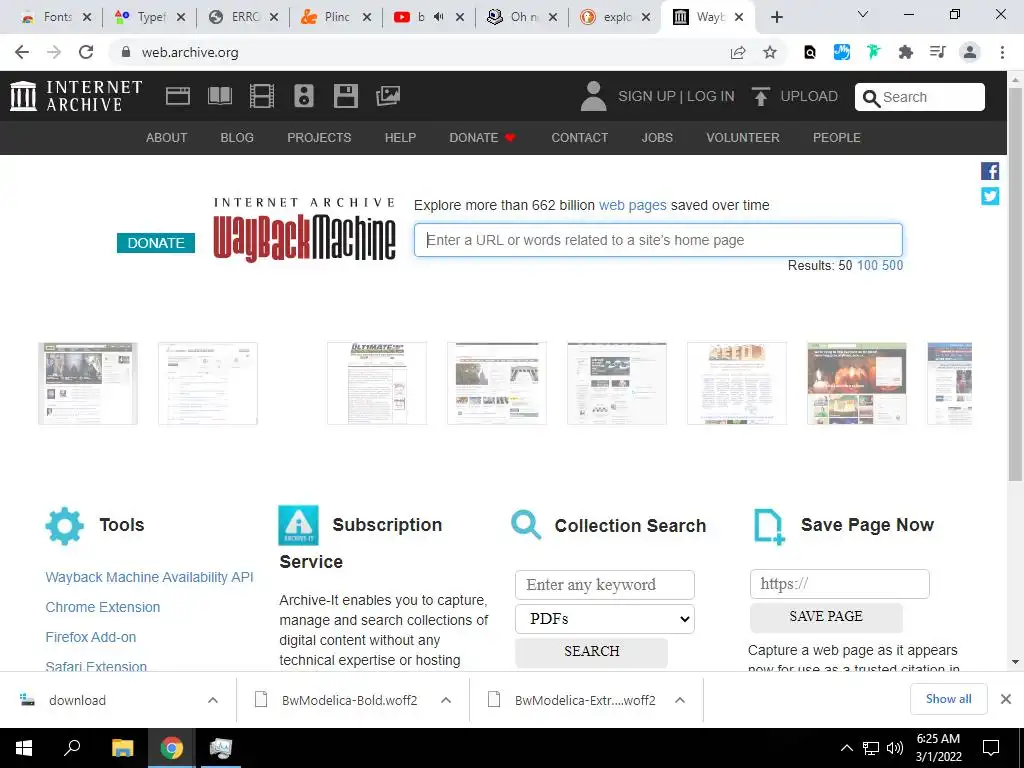Click the Archive-It subscription icon
This screenshot has width=1024, height=768.
click(298, 525)
